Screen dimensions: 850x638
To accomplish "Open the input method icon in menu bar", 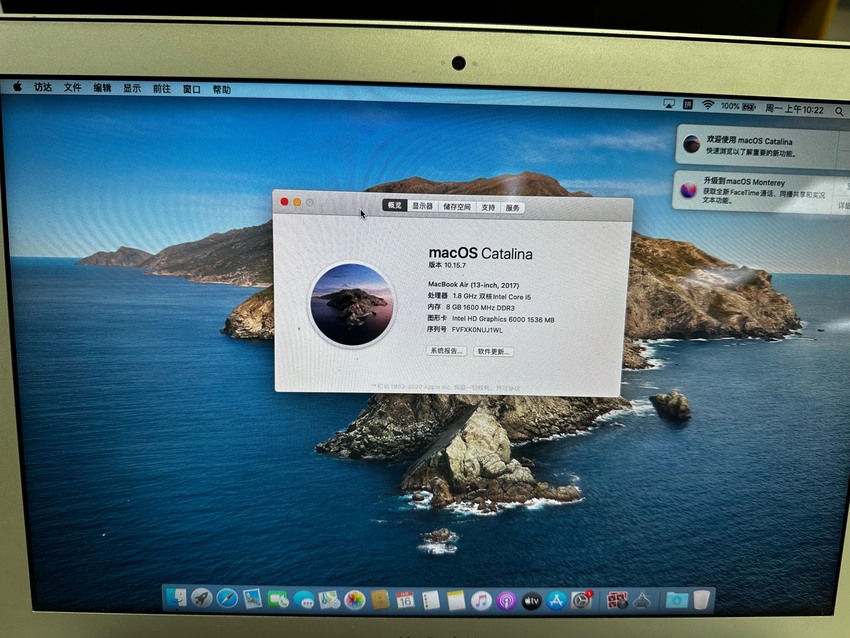I will [x=688, y=104].
